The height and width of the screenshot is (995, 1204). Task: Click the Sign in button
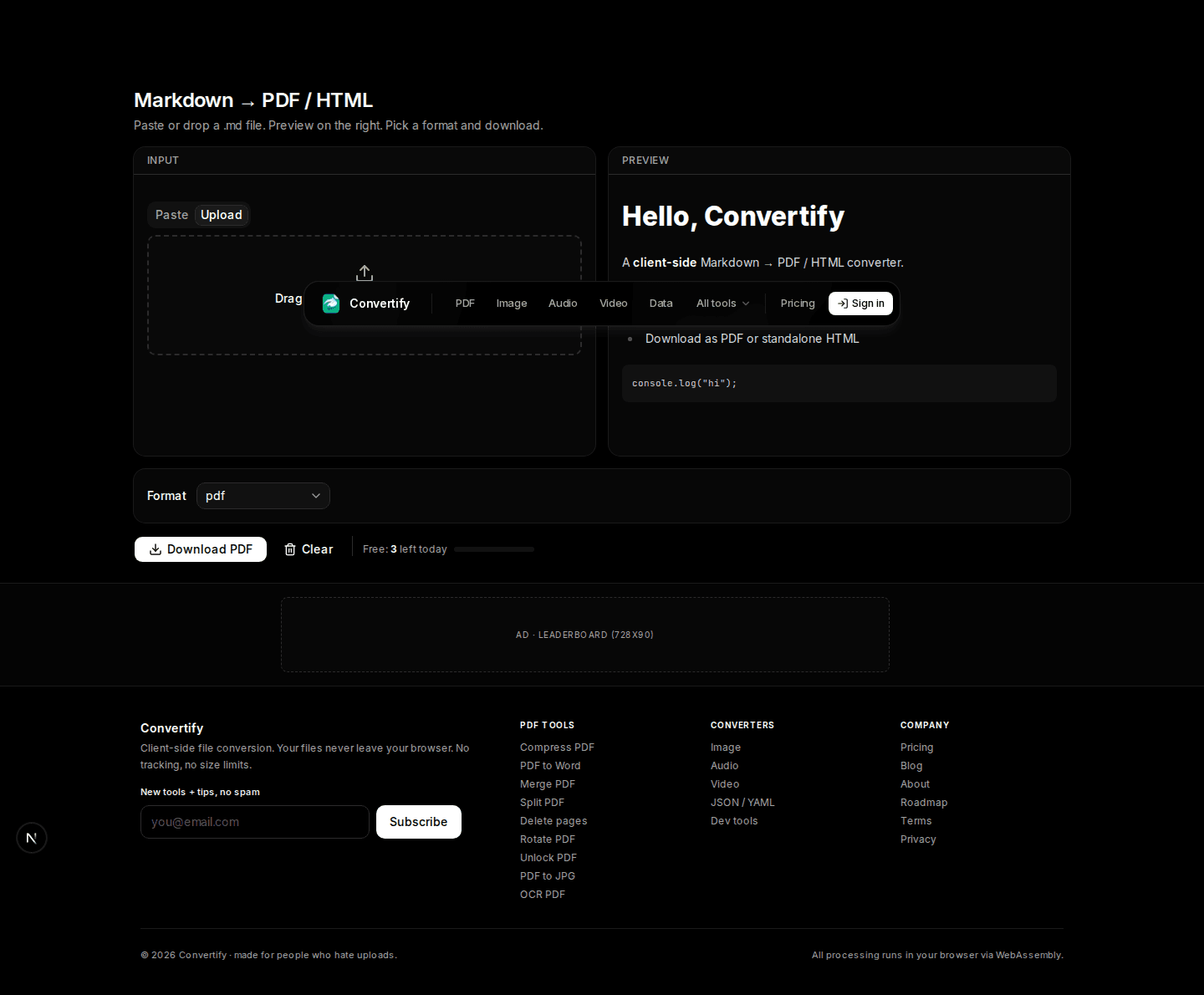coord(860,304)
